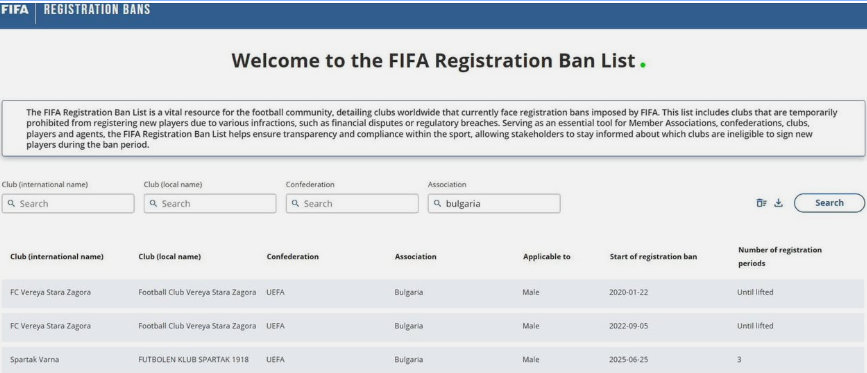Sort by Number of registration periods header

pyautogui.click(x=780, y=257)
